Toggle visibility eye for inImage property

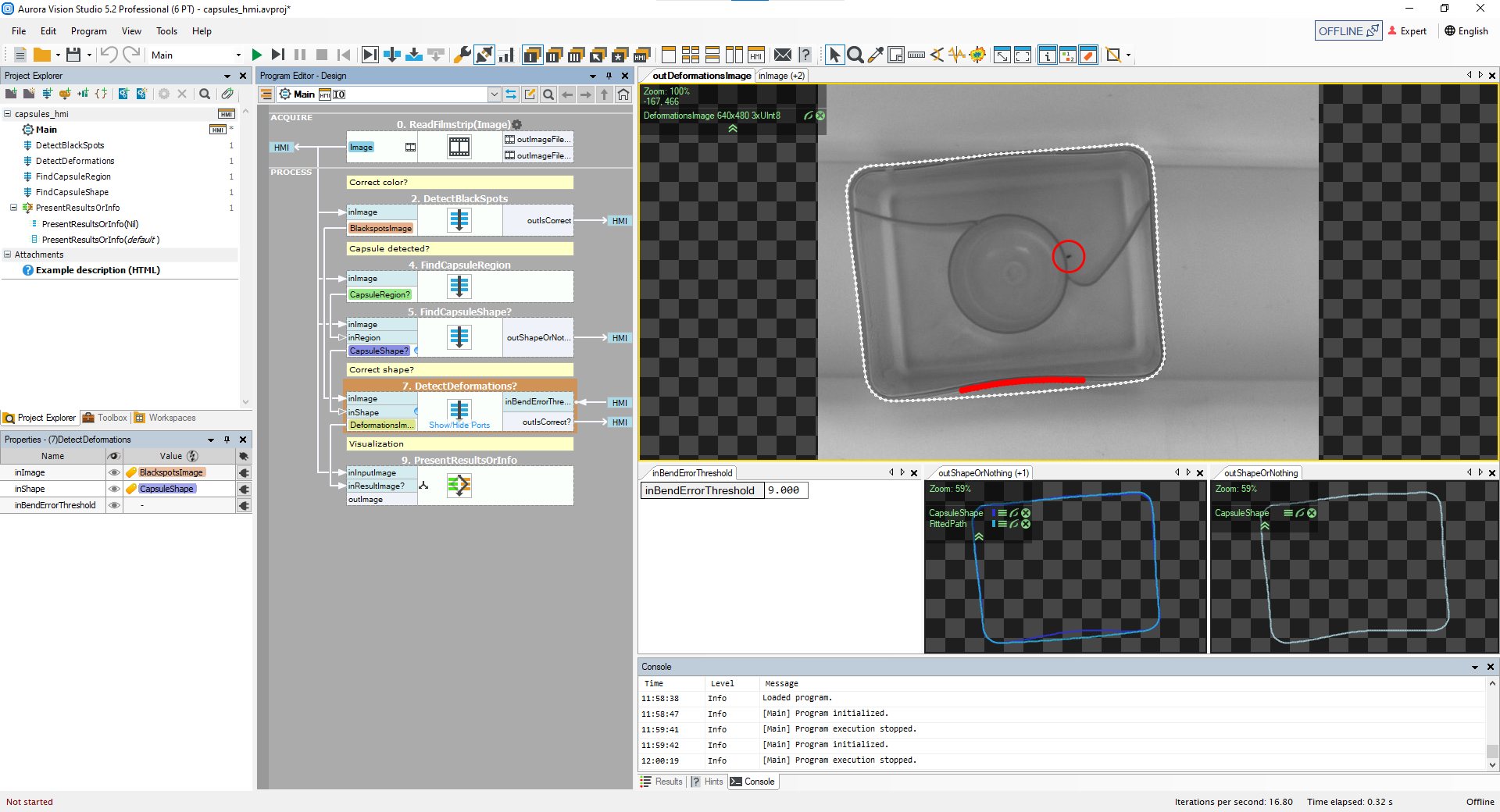[x=114, y=472]
